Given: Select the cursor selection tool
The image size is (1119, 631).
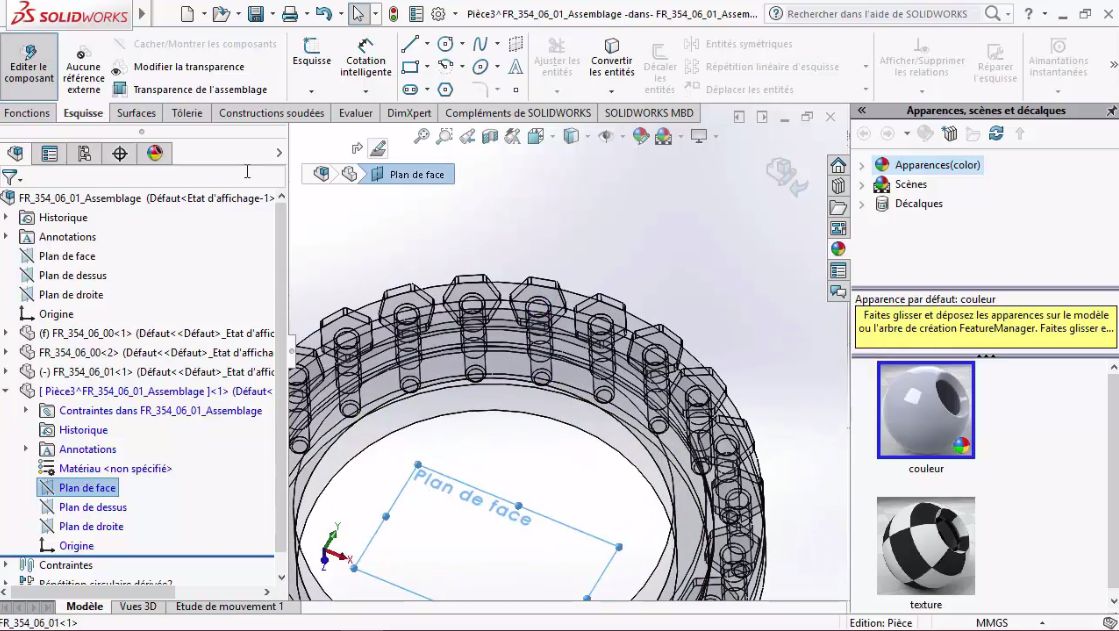Looking at the screenshot, I should 358,14.
